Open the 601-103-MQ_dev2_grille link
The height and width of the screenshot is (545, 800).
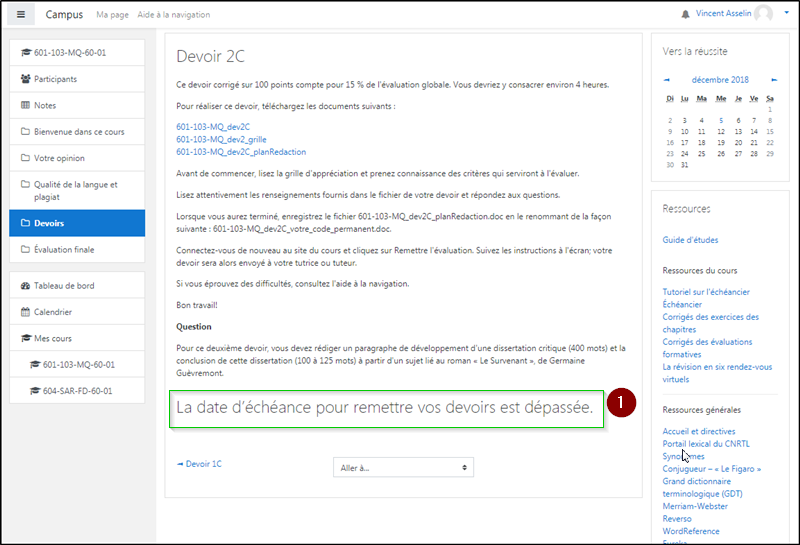click(221, 139)
